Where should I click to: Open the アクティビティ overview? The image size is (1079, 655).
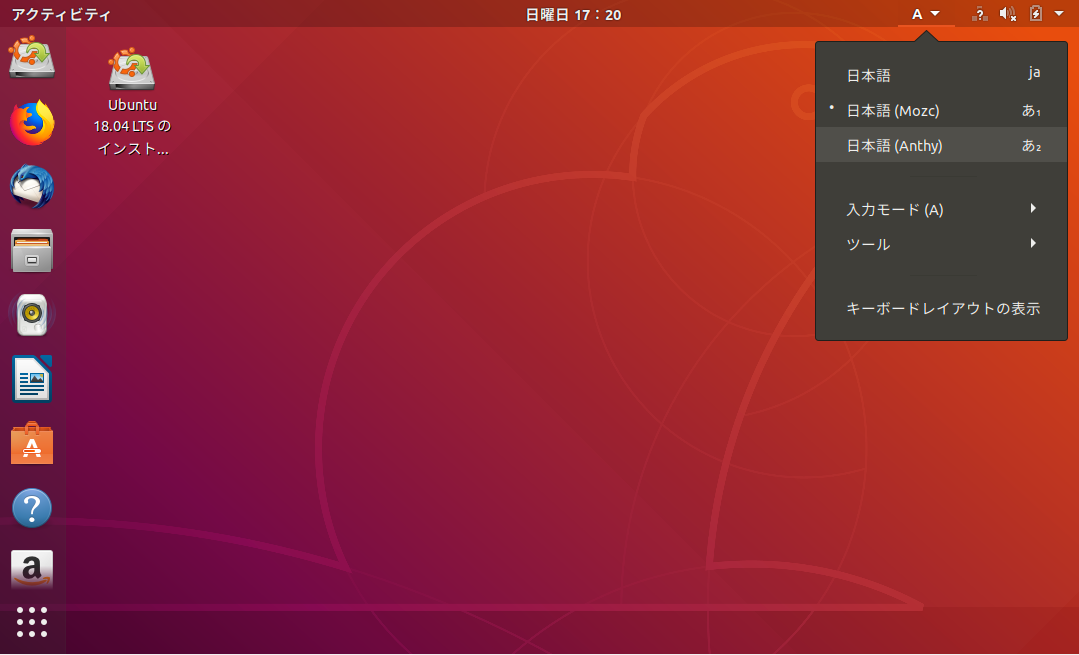tap(61, 14)
